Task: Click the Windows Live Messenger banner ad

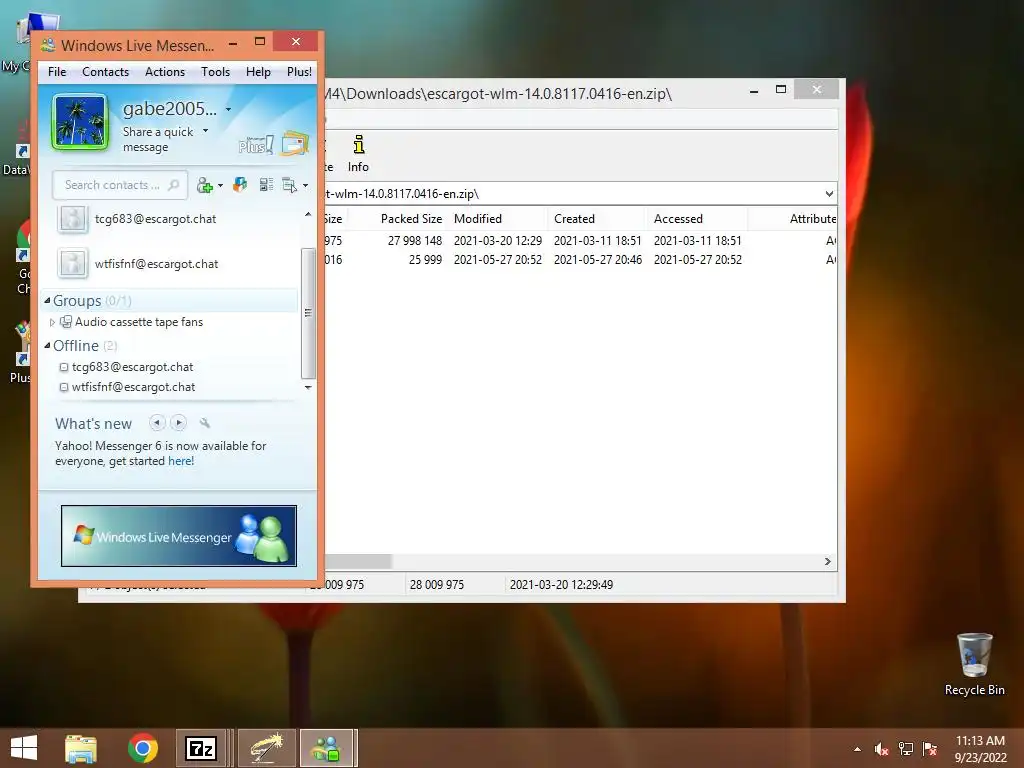Action: pyautogui.click(x=179, y=536)
